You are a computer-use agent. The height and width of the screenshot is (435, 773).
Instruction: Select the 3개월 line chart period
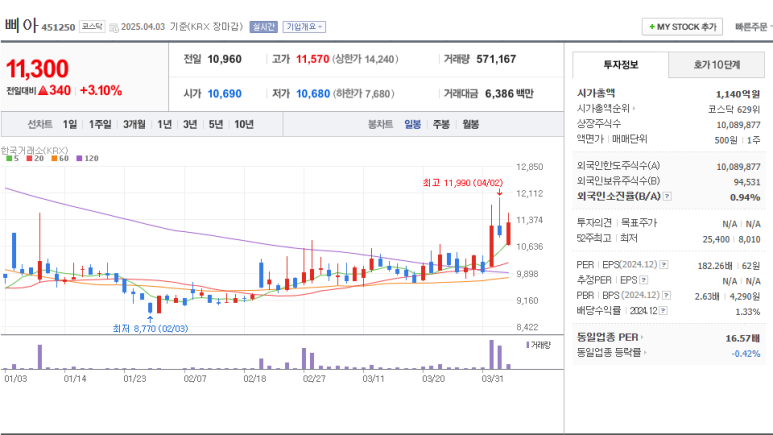pyautogui.click(x=134, y=124)
